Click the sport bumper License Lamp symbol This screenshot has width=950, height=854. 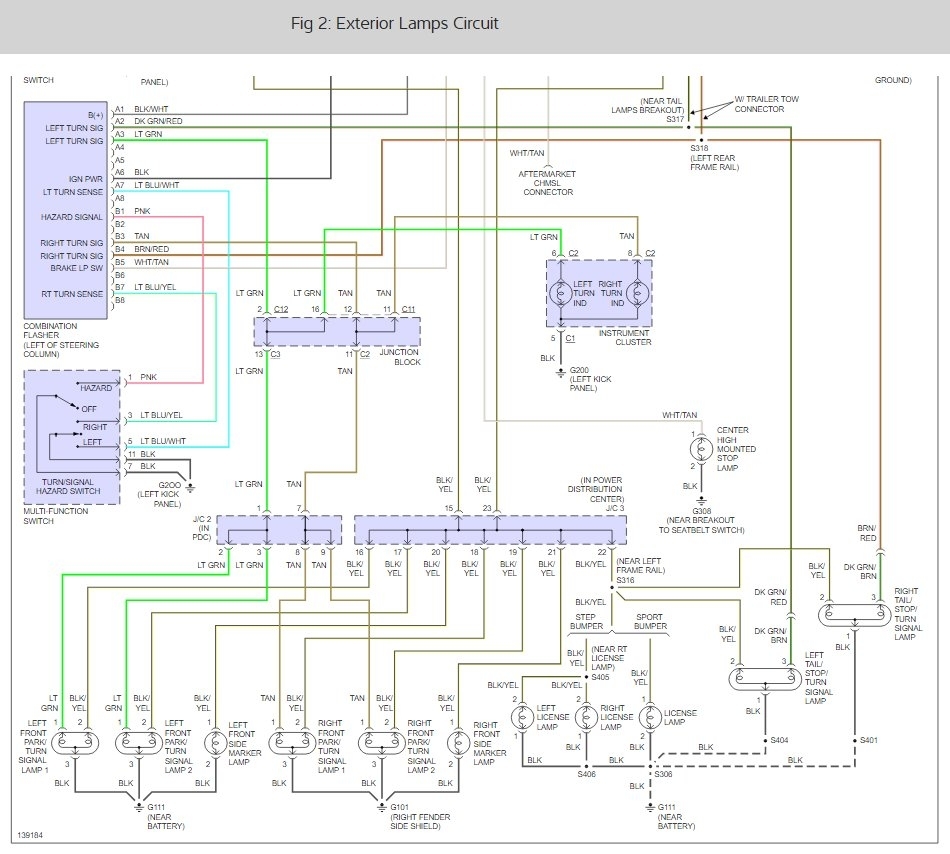point(650,718)
